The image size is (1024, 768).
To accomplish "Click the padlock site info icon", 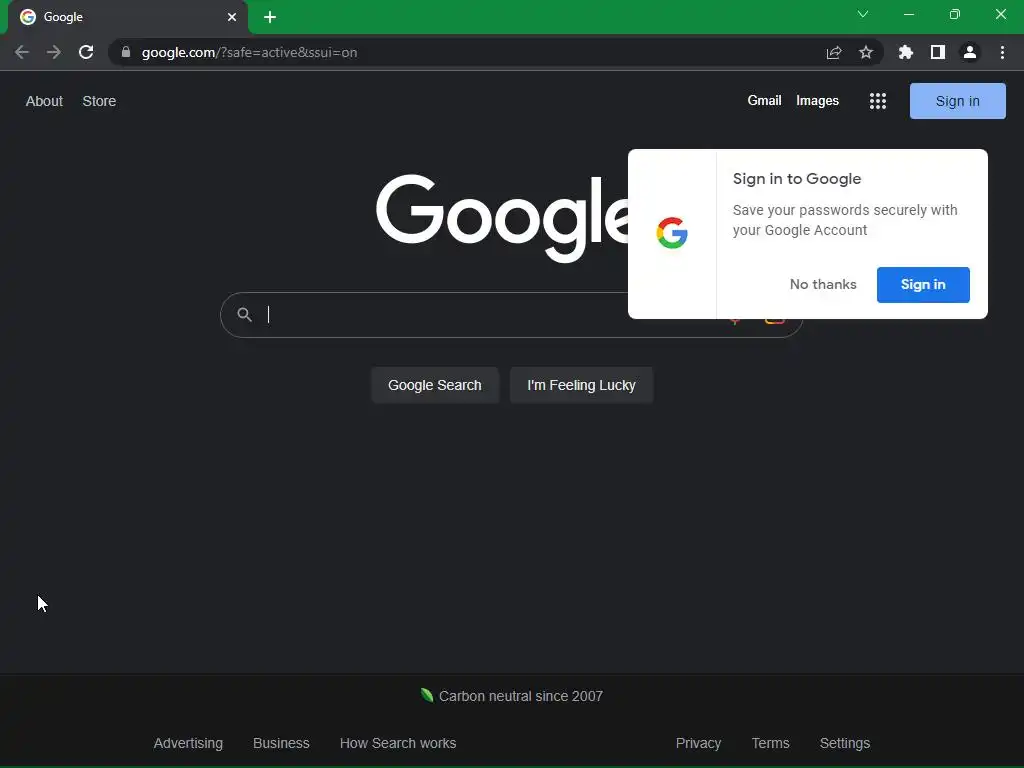I will tap(126, 52).
